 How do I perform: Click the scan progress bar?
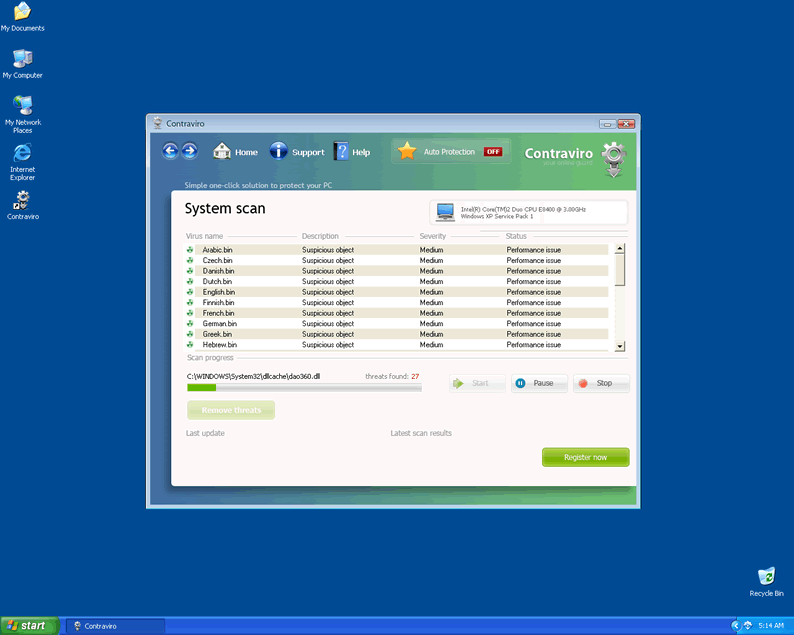pyautogui.click(x=304, y=387)
